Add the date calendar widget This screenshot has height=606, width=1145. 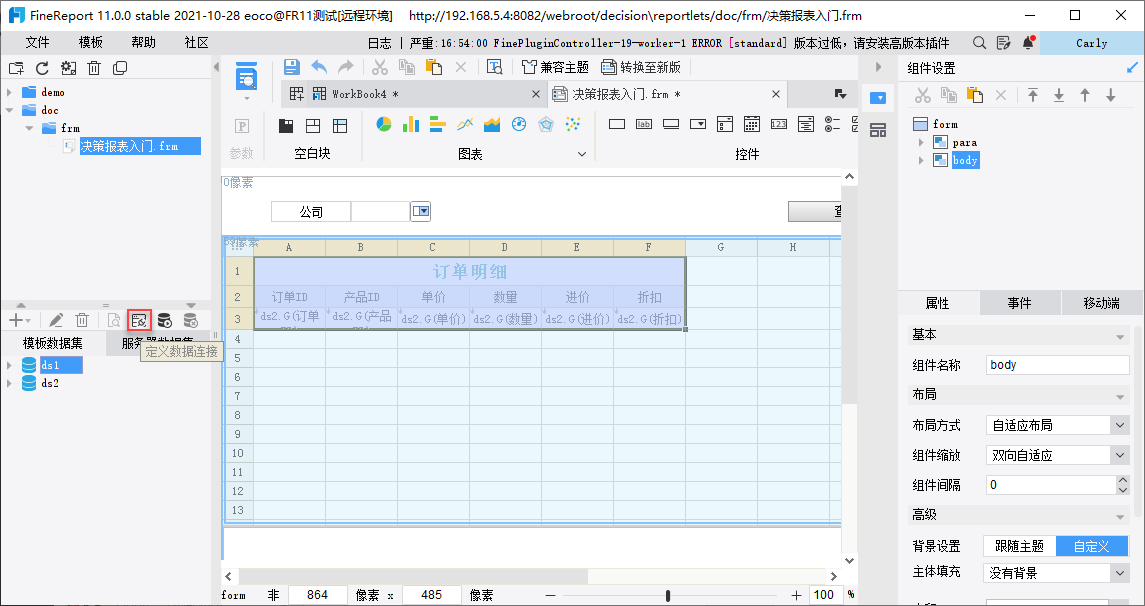point(751,124)
